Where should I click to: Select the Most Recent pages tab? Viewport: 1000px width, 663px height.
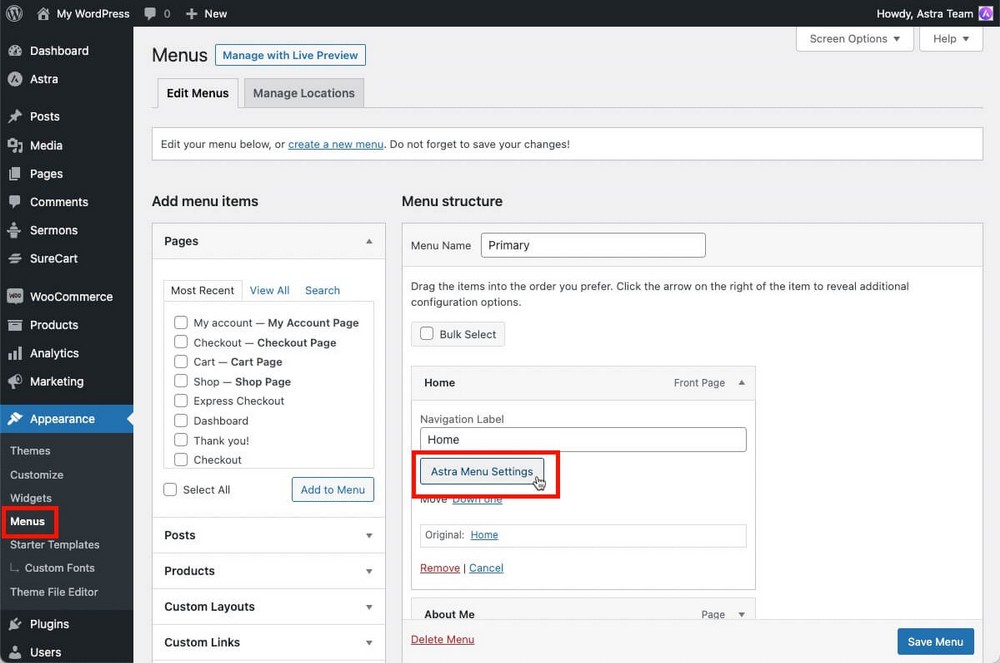[x=202, y=290]
